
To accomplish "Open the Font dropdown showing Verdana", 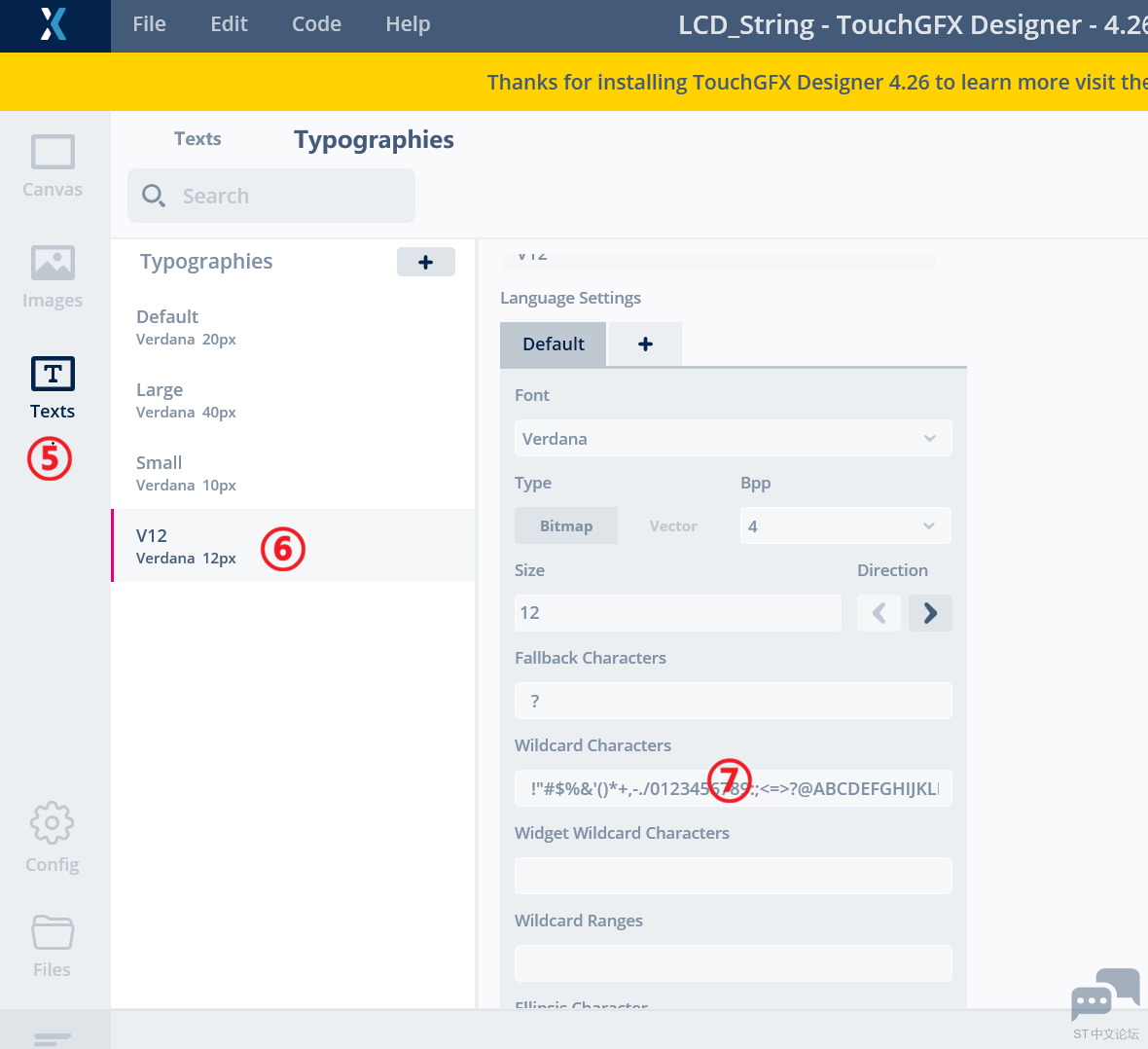I will 733,438.
